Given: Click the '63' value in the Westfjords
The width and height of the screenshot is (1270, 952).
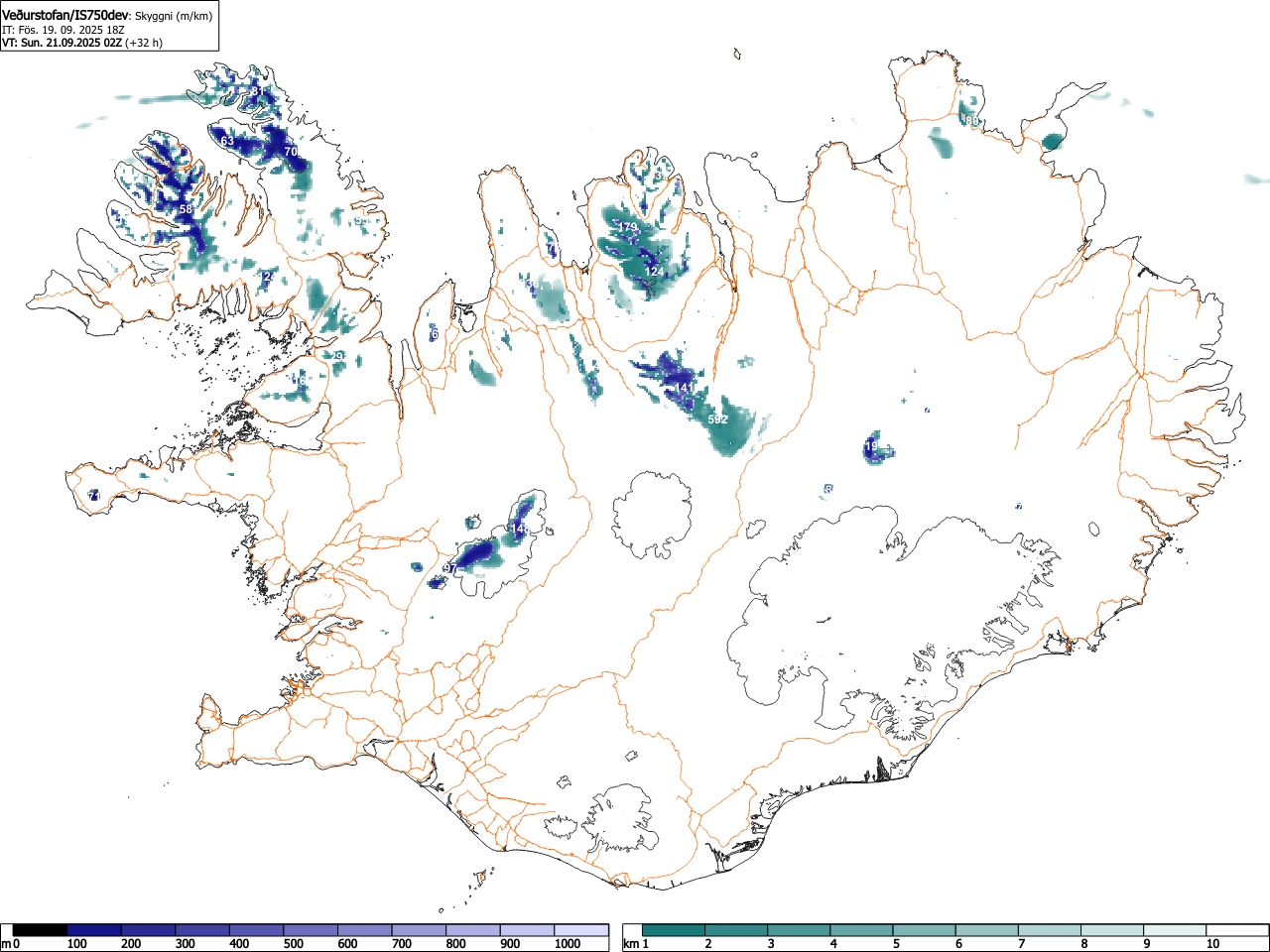Looking at the screenshot, I should (x=227, y=142).
